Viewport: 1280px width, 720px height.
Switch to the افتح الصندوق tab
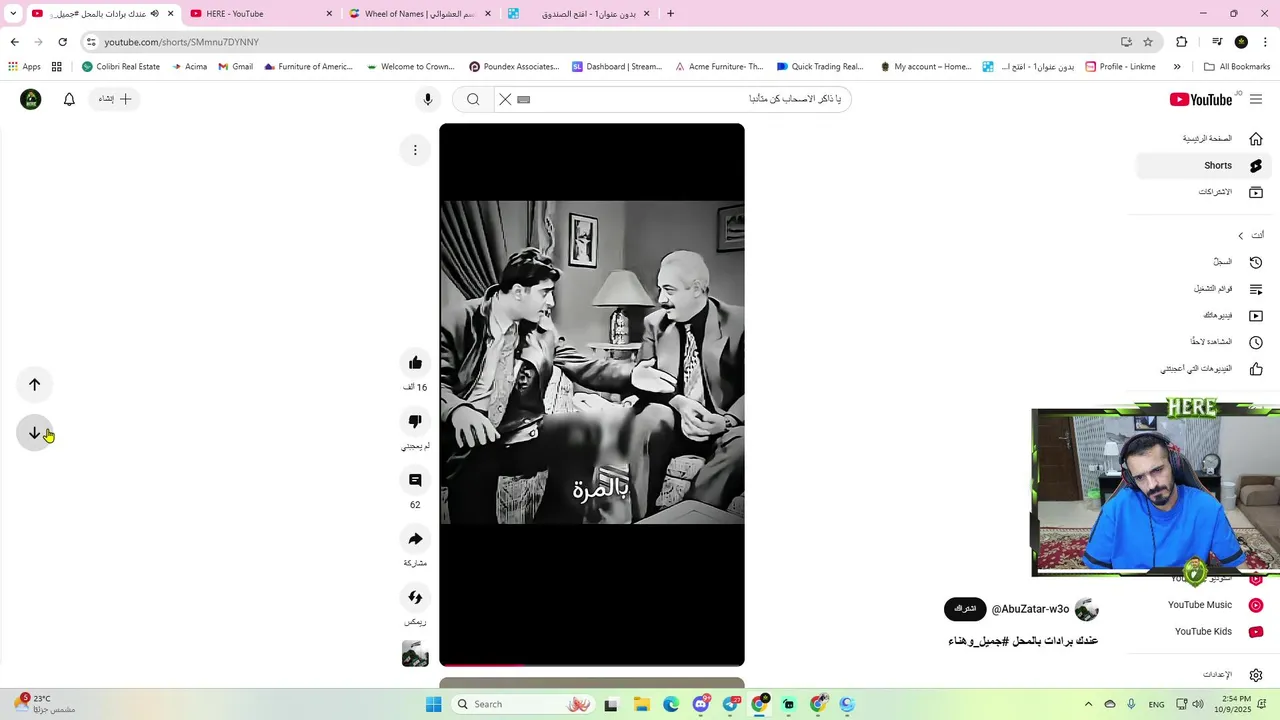tap(578, 14)
